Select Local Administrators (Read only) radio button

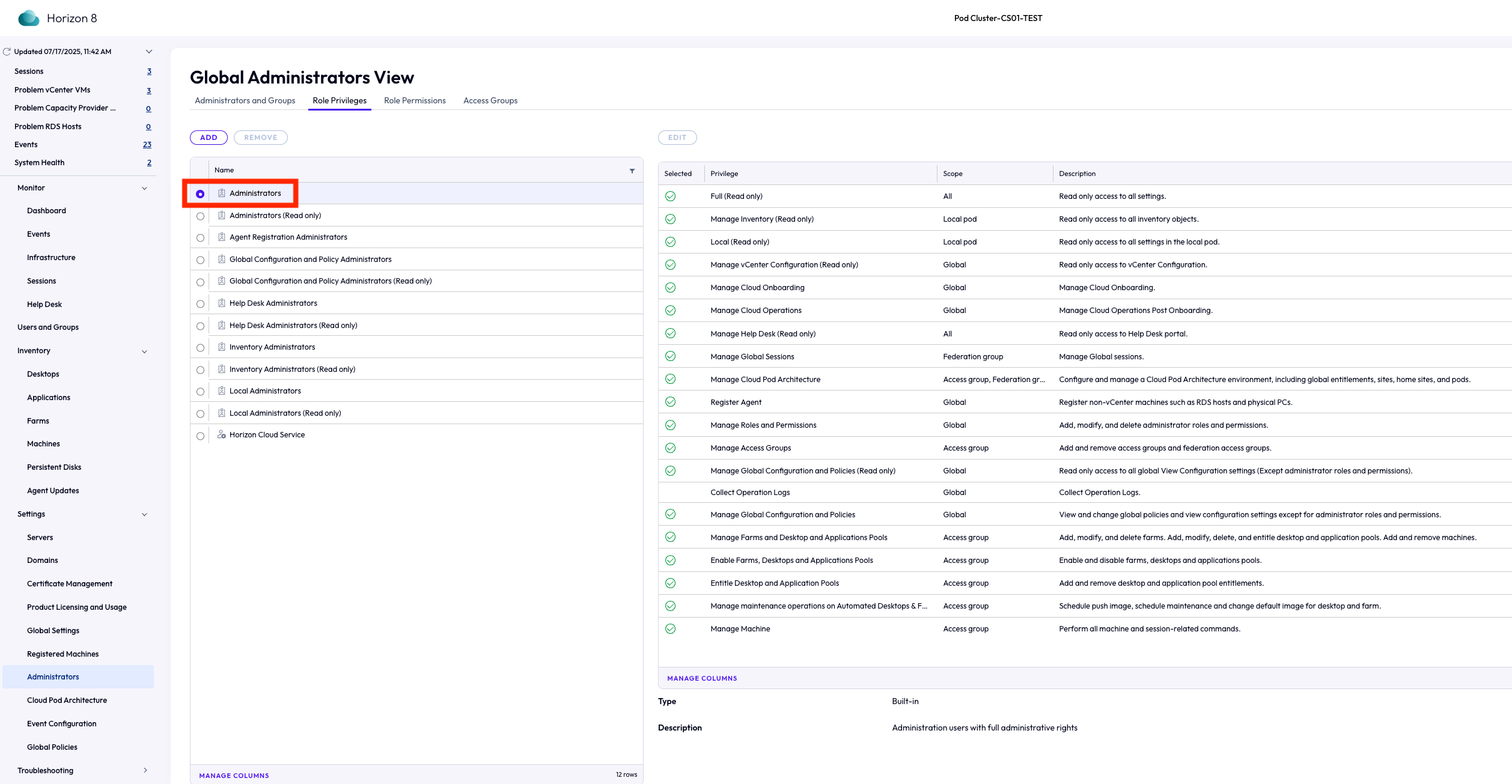(x=200, y=414)
